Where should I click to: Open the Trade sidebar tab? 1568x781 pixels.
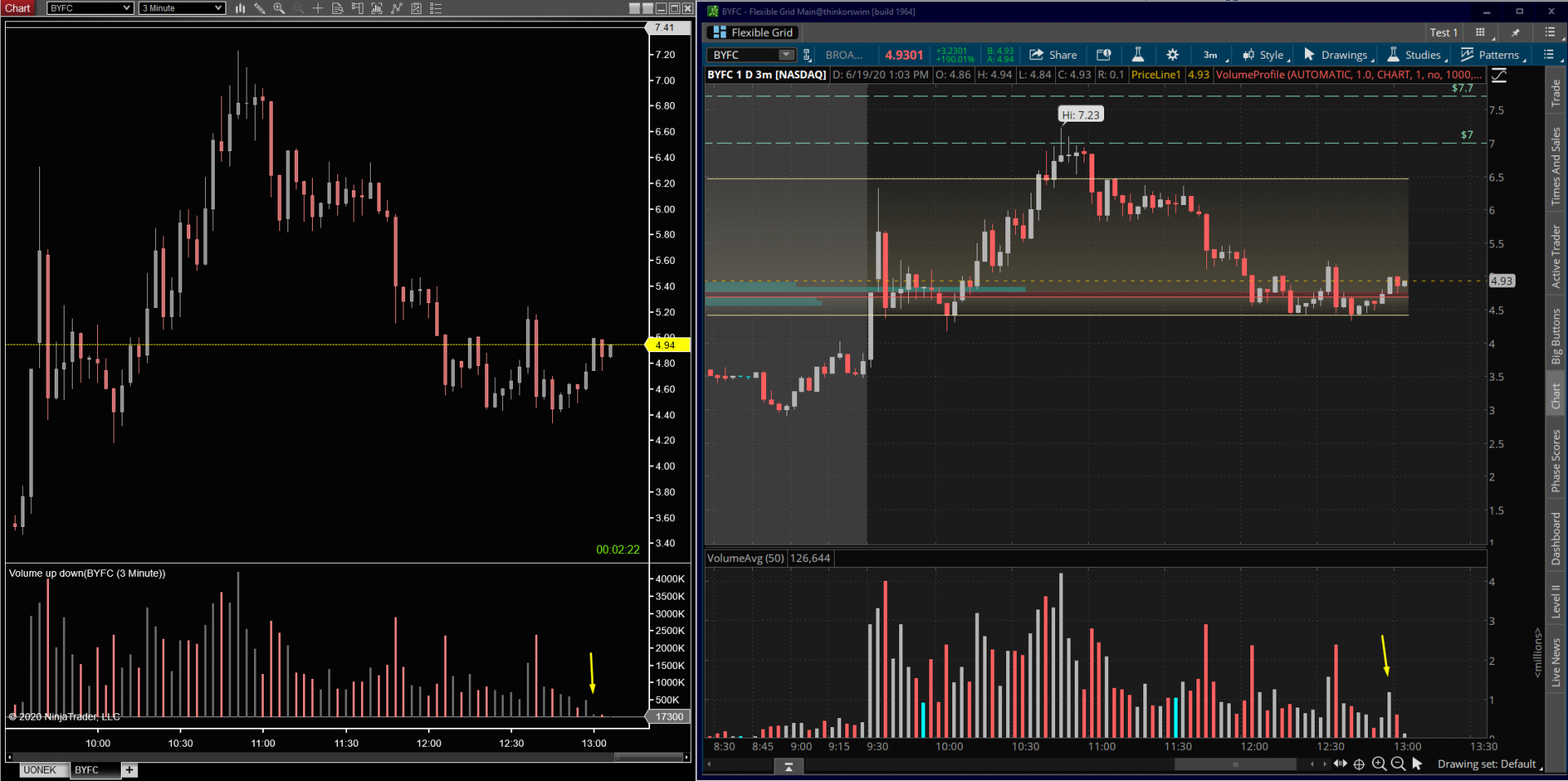point(1555,93)
